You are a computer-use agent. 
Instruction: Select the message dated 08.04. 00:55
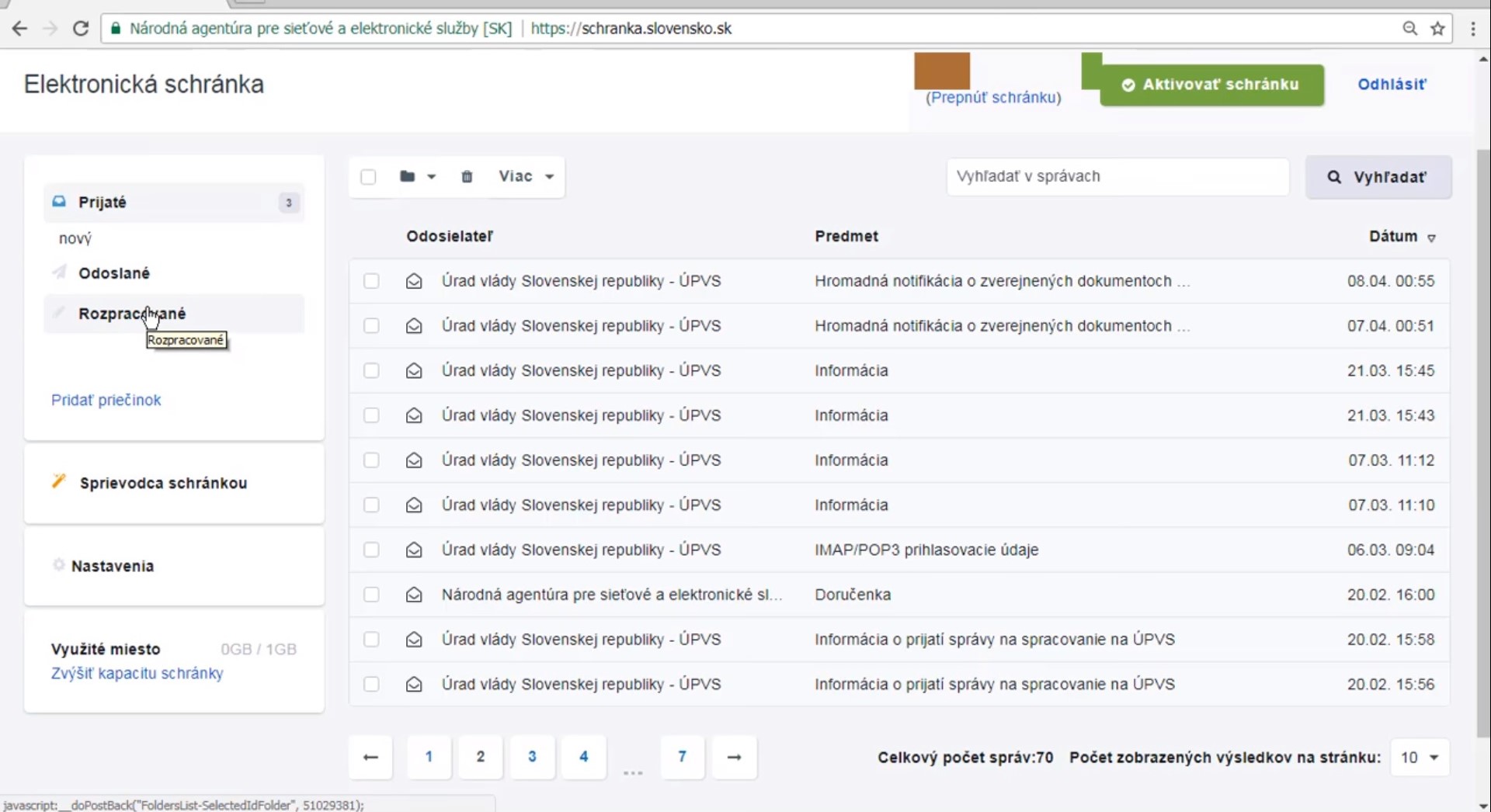[x=371, y=281]
